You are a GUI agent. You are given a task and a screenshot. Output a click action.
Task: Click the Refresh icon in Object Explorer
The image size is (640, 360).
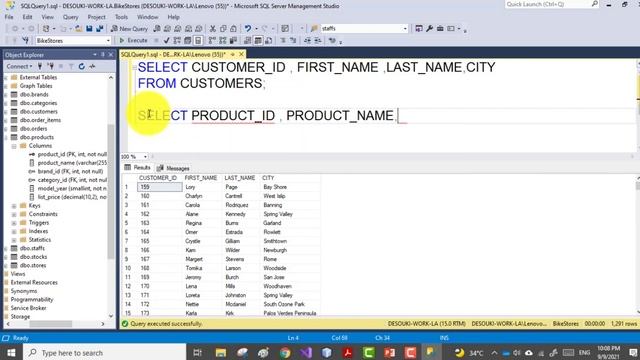pos(82,66)
